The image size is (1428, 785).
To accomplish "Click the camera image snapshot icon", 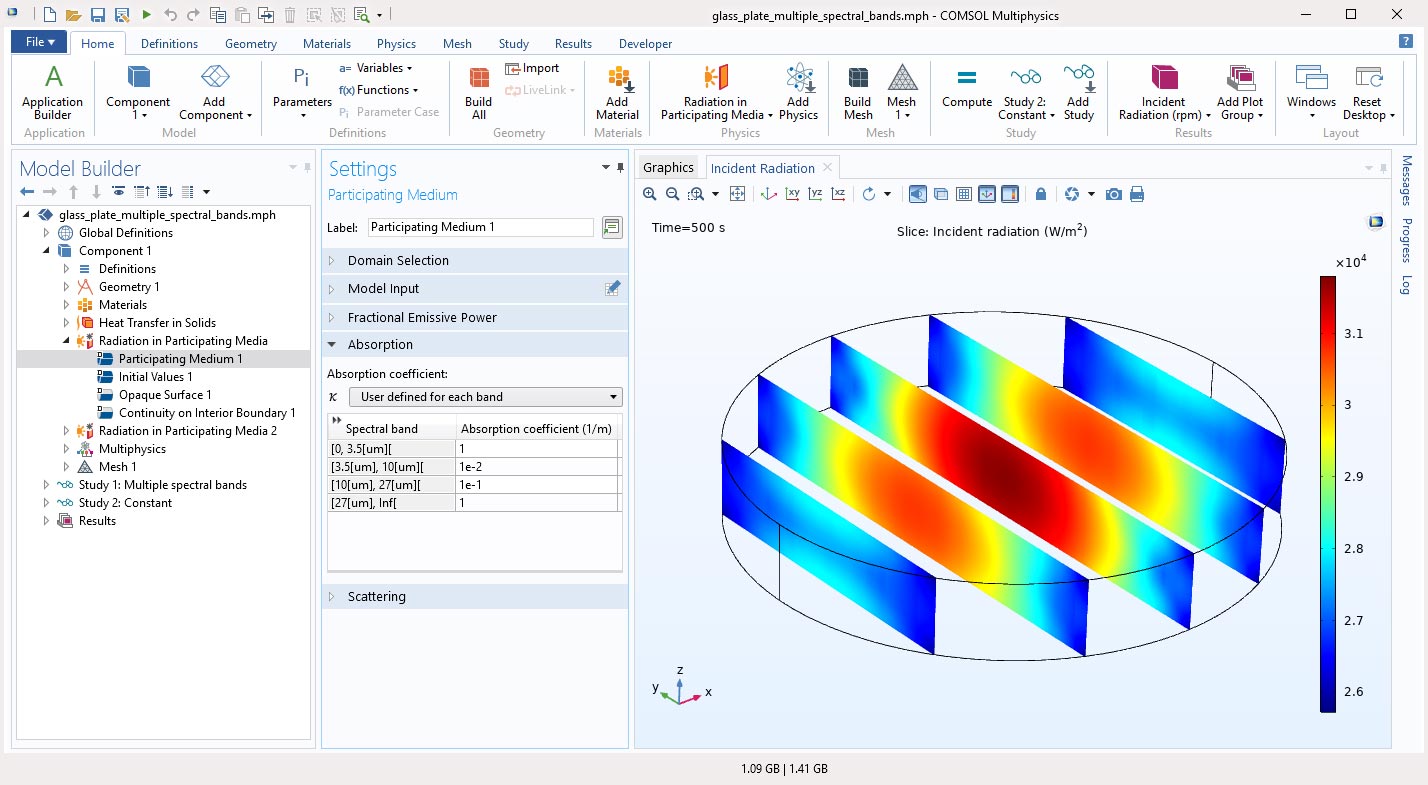I will pos(1114,194).
